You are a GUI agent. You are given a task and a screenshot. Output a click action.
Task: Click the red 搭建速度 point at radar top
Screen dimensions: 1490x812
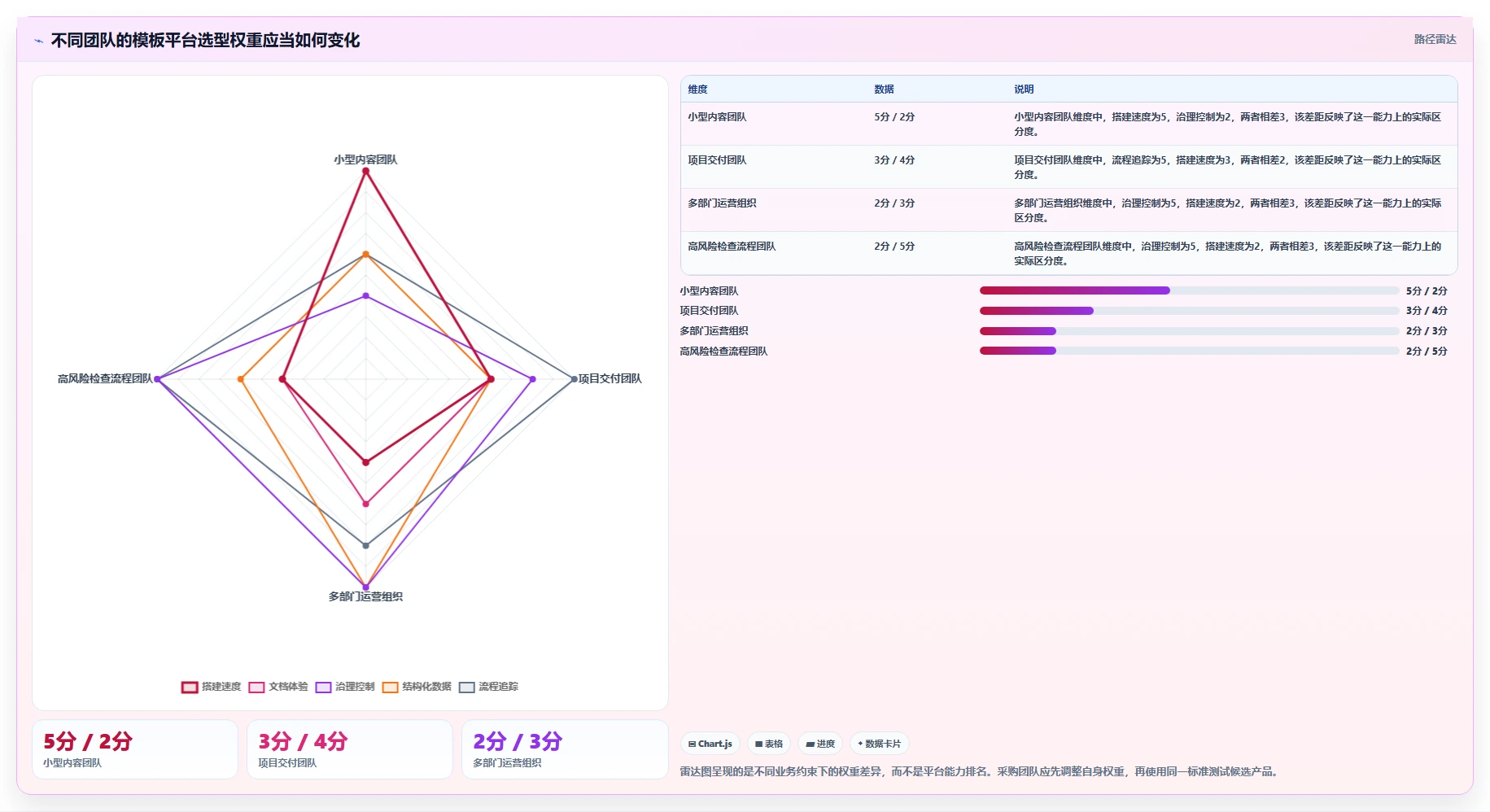pos(365,171)
